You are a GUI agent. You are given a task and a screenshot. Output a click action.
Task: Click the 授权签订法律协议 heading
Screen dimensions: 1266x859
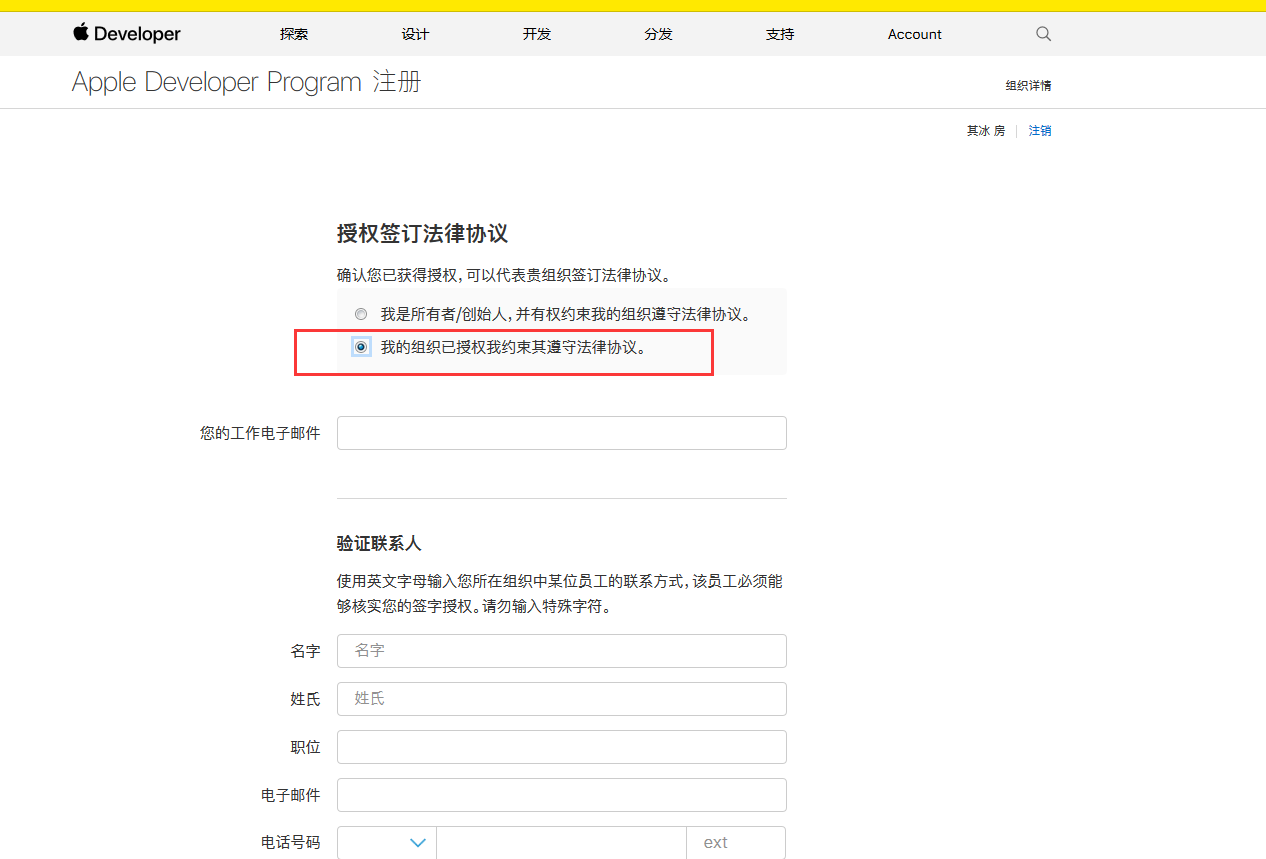click(422, 234)
